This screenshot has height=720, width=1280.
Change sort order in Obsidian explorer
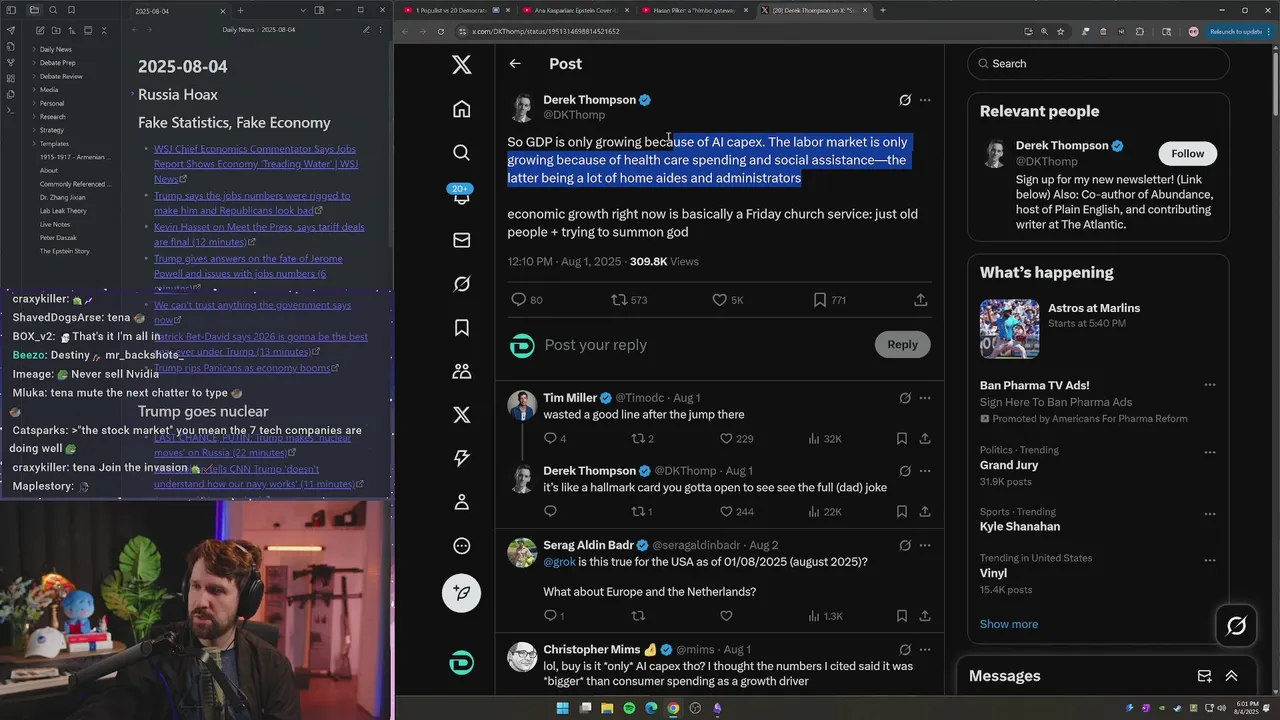(x=73, y=31)
